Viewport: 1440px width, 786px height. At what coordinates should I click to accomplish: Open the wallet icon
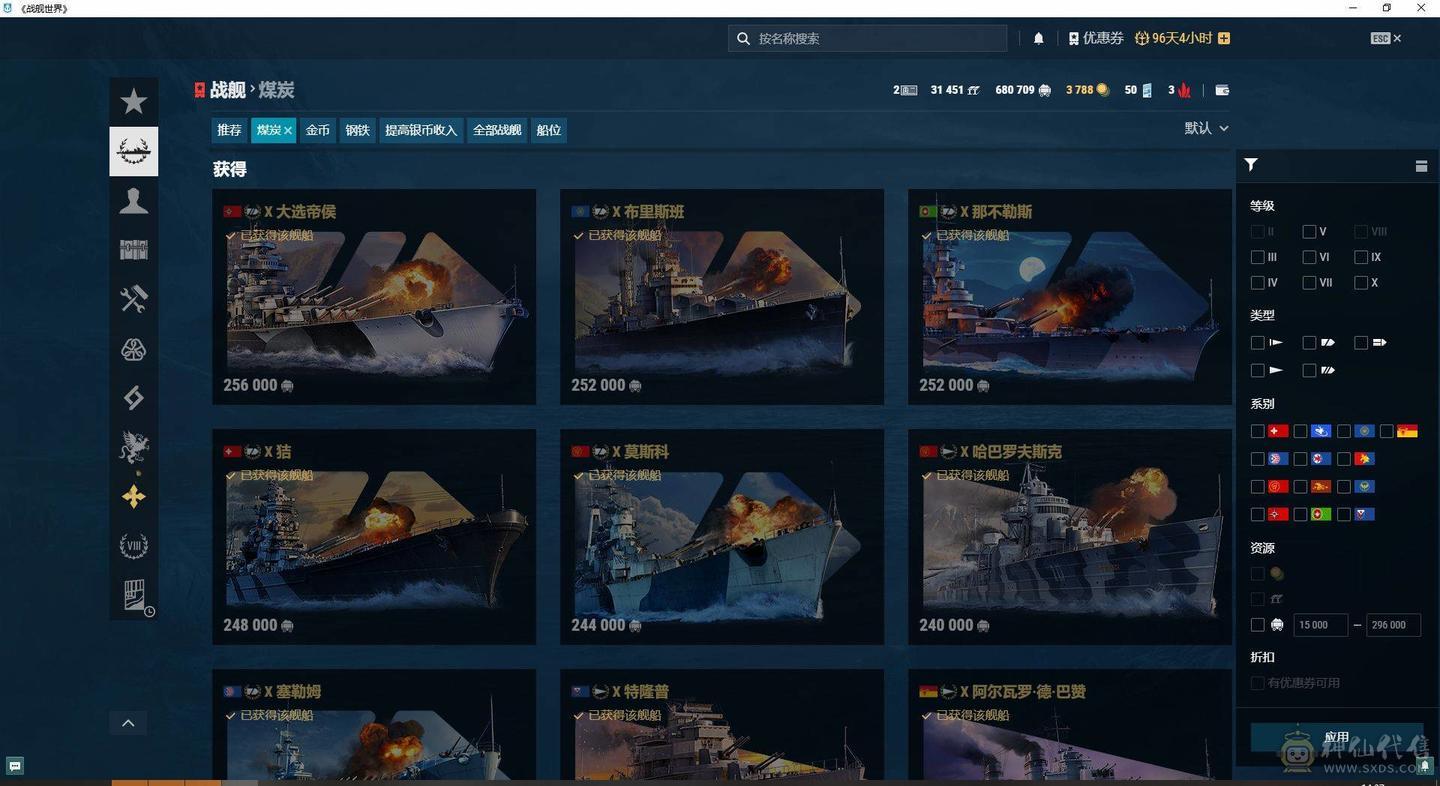click(1222, 90)
